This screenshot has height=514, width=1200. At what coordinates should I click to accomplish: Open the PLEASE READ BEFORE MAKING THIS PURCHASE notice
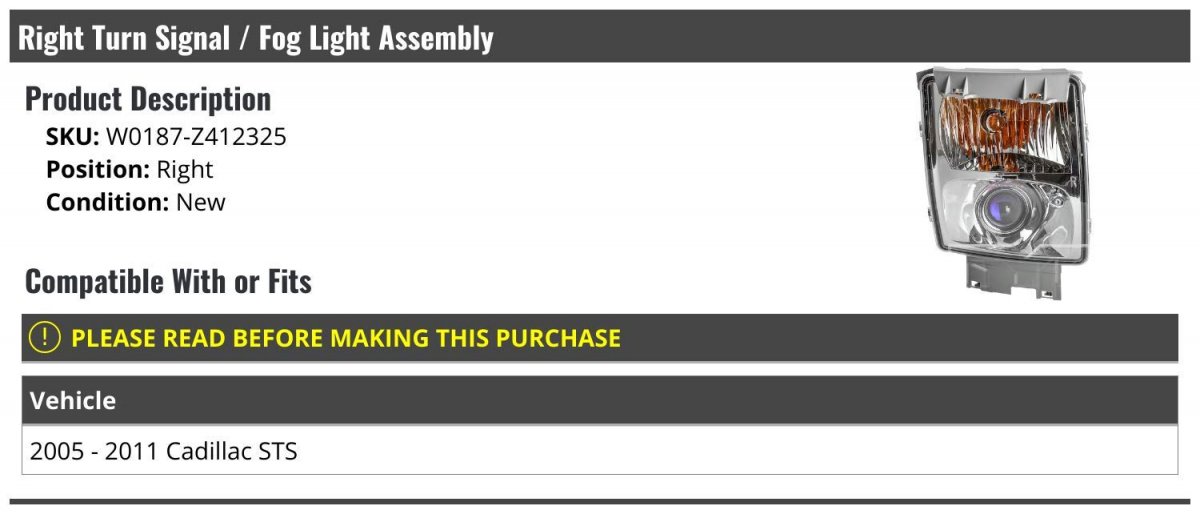click(x=345, y=338)
